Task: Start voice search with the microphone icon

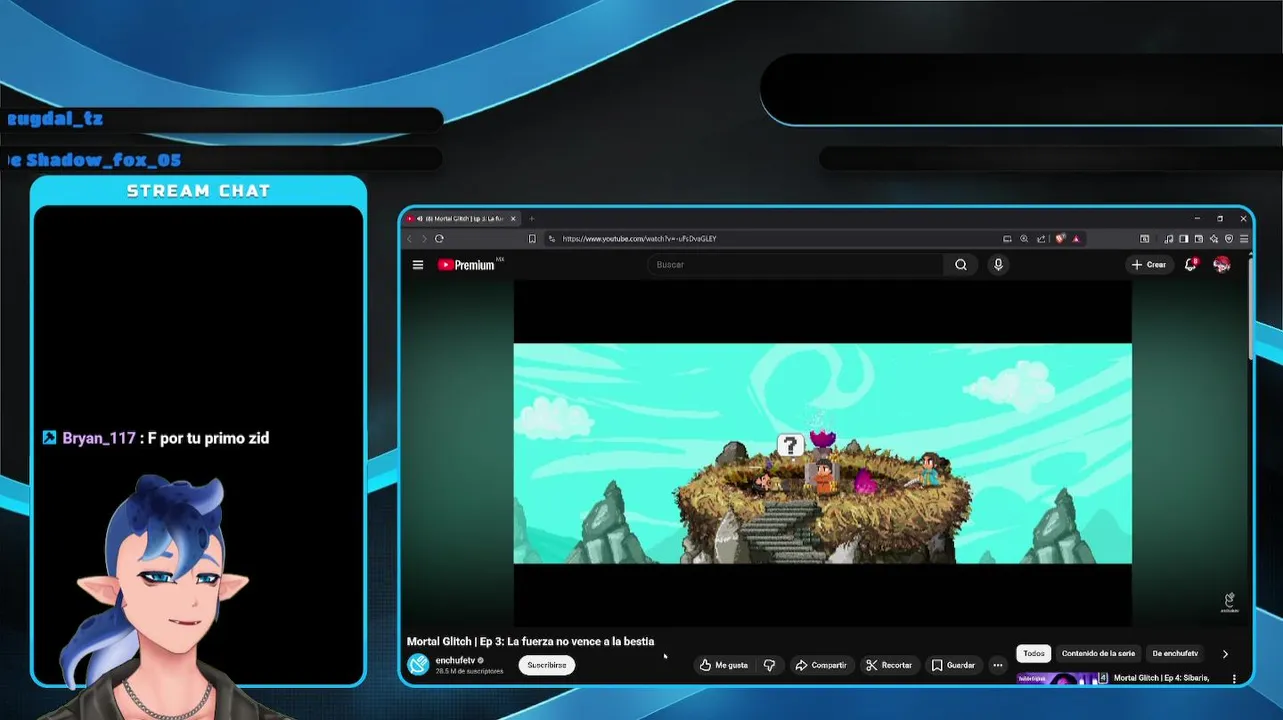Action: [x=998, y=265]
